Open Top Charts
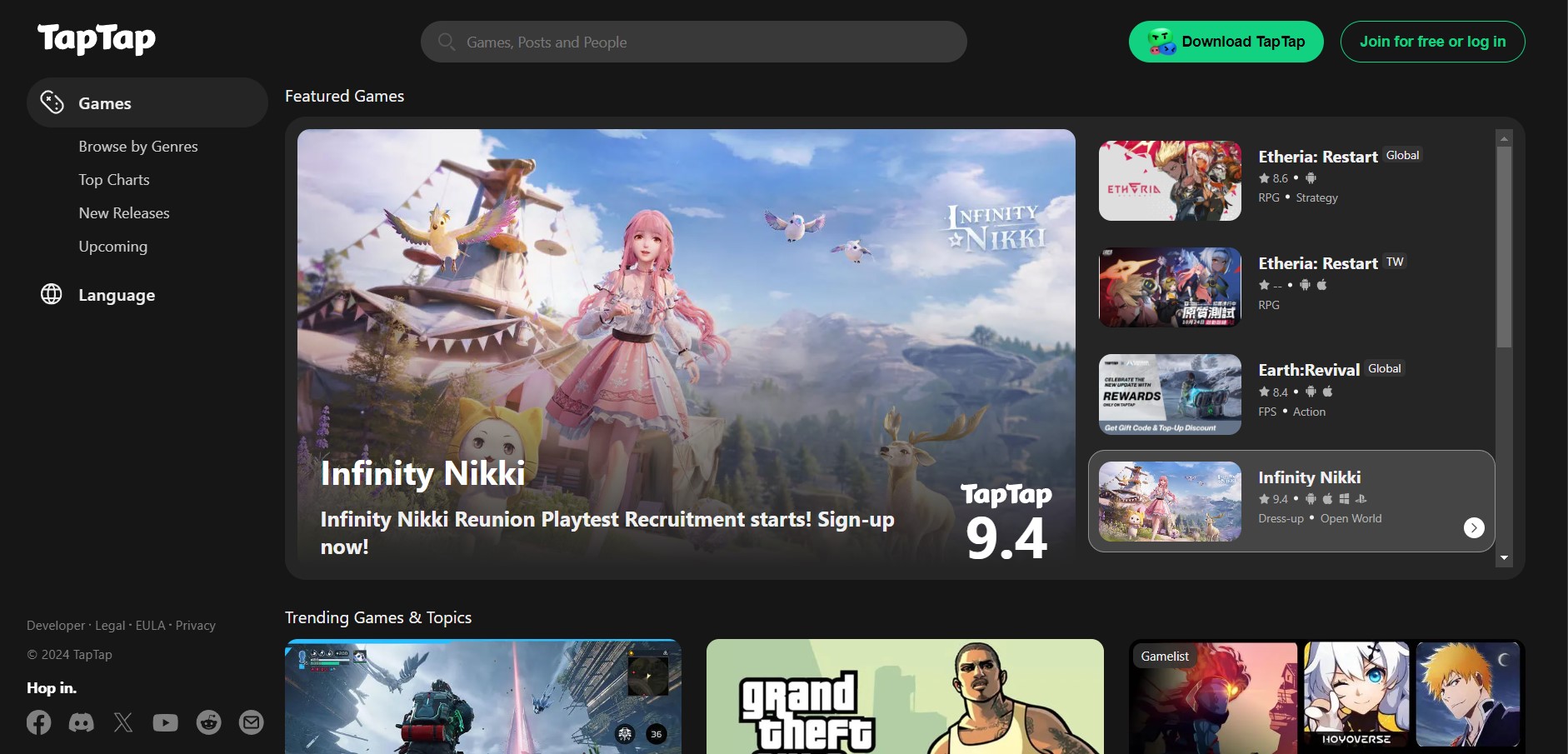The height and width of the screenshot is (754, 1568). coord(114,180)
